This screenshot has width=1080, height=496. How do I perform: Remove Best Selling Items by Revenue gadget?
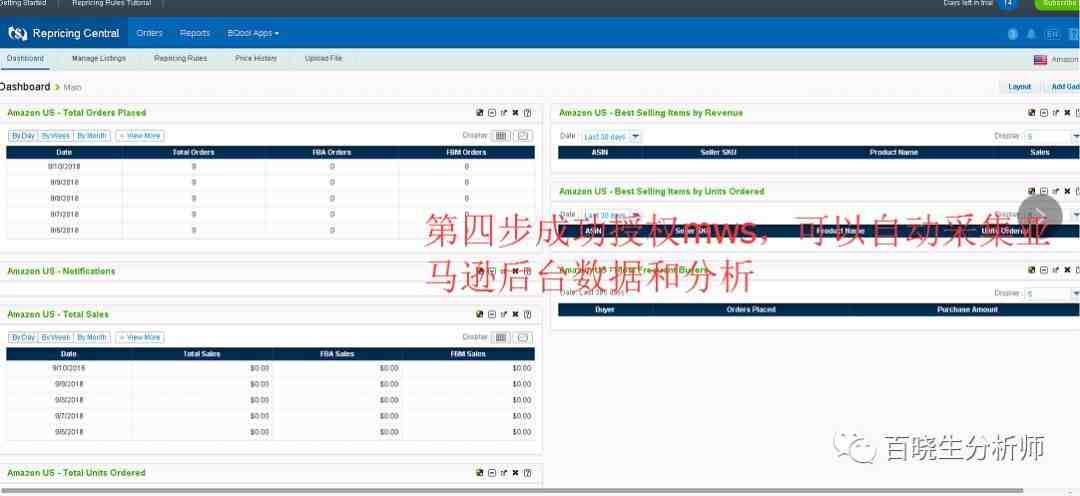click(1067, 113)
